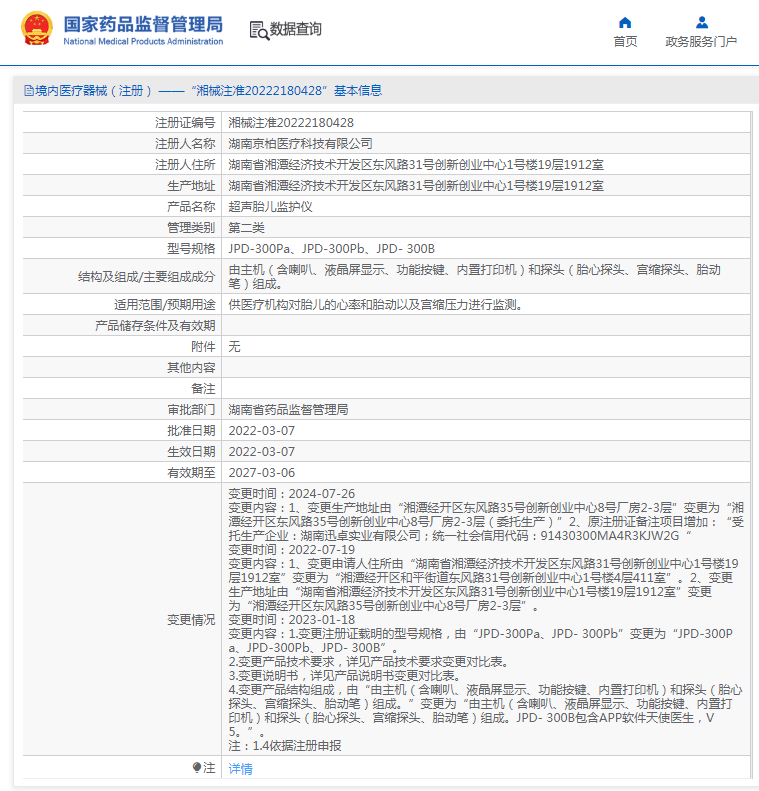Image resolution: width=759 pixels, height=791 pixels.
Task: Click the 首页 home icon
Action: [625, 23]
